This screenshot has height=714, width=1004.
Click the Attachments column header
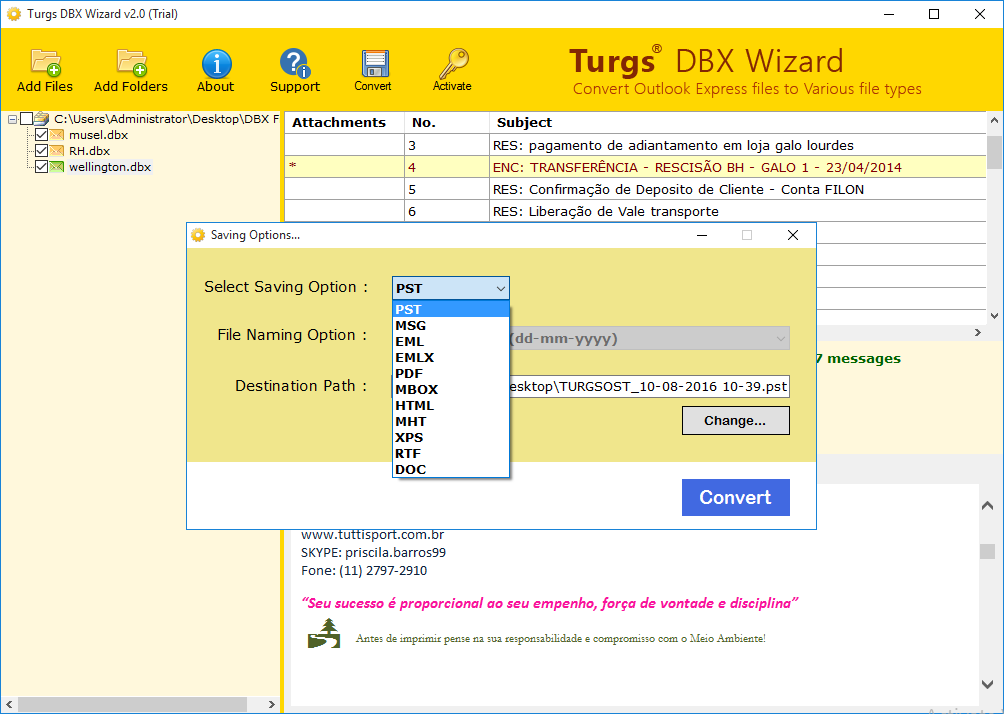[x=344, y=122]
